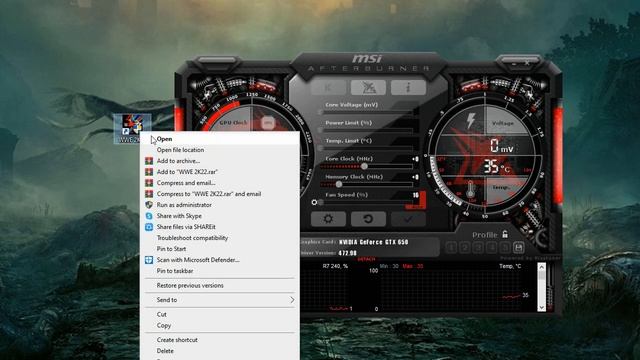Launch Kombustor with the K button
The width and height of the screenshot is (640, 360).
(x=329, y=87)
